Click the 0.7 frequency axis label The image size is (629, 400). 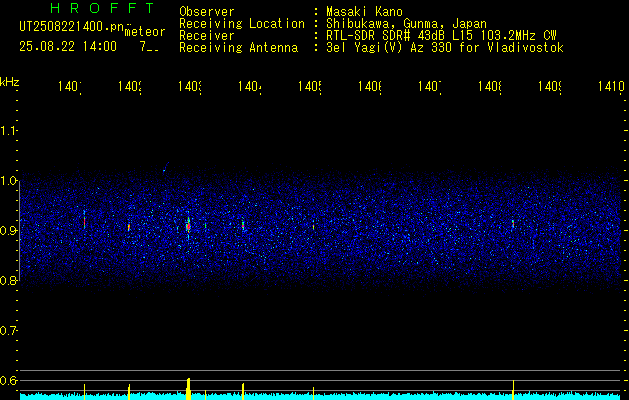click(8, 331)
